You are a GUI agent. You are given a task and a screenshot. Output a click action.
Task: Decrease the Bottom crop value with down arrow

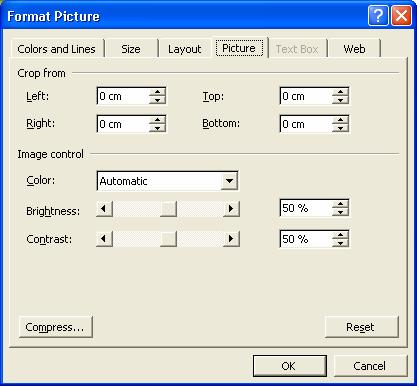340,128
